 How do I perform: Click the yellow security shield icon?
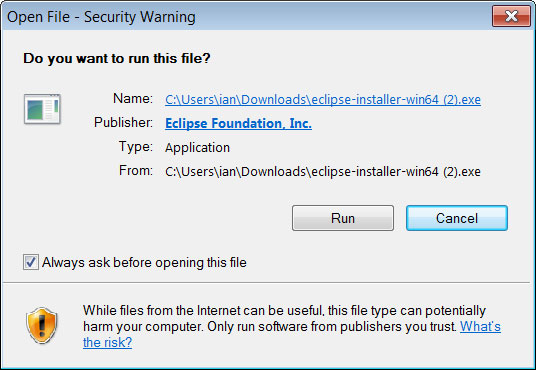[42, 325]
